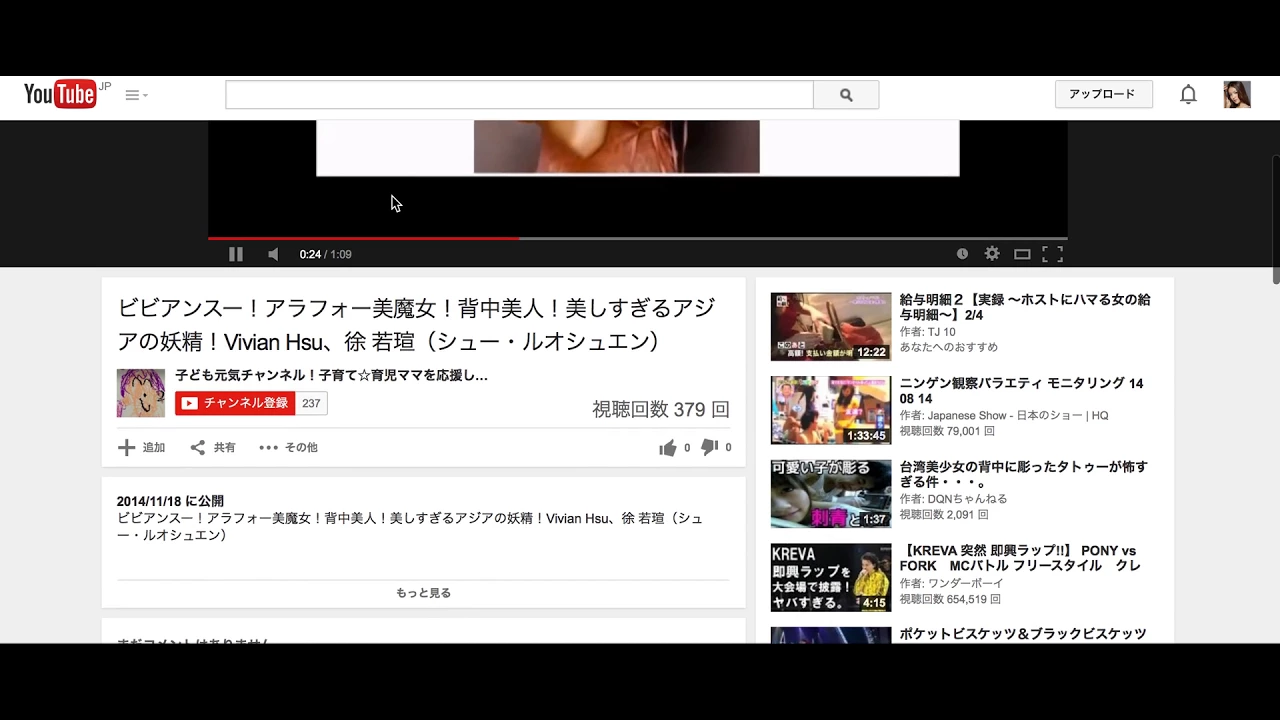Focus the YouTube search box
This screenshot has height=720, width=1280.
pyautogui.click(x=519, y=95)
